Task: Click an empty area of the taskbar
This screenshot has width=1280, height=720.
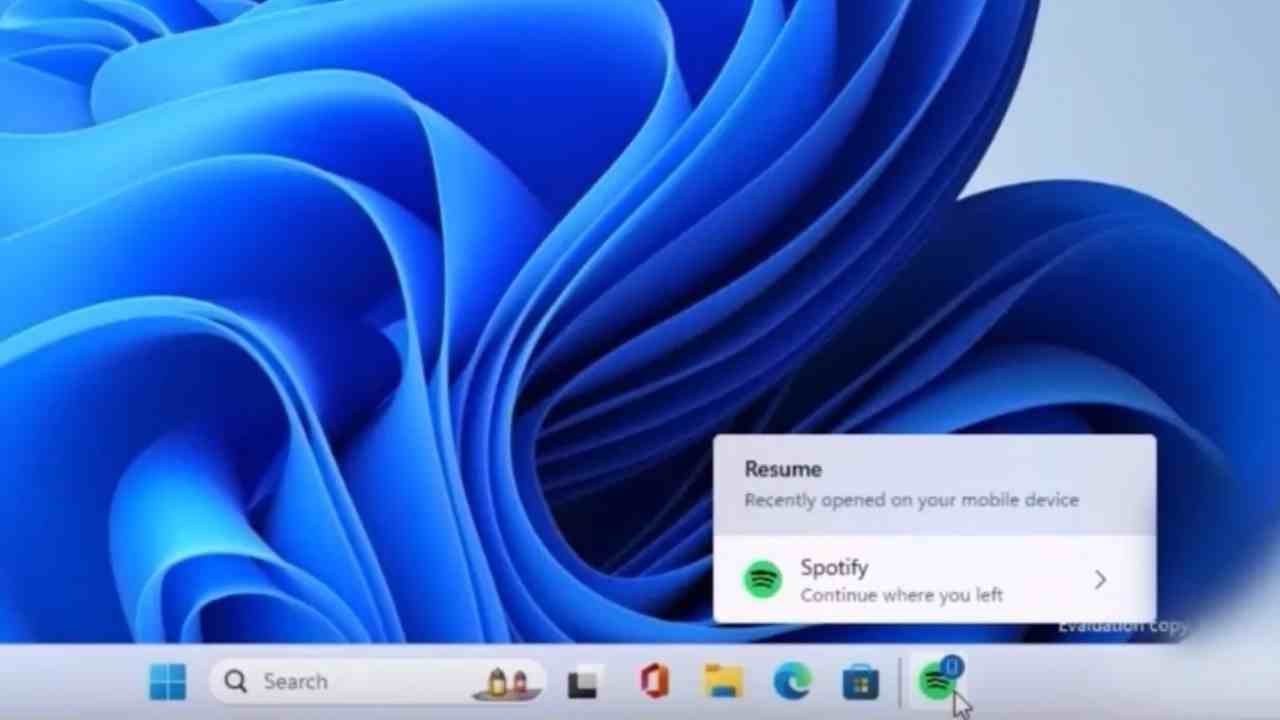Action: click(1150, 681)
